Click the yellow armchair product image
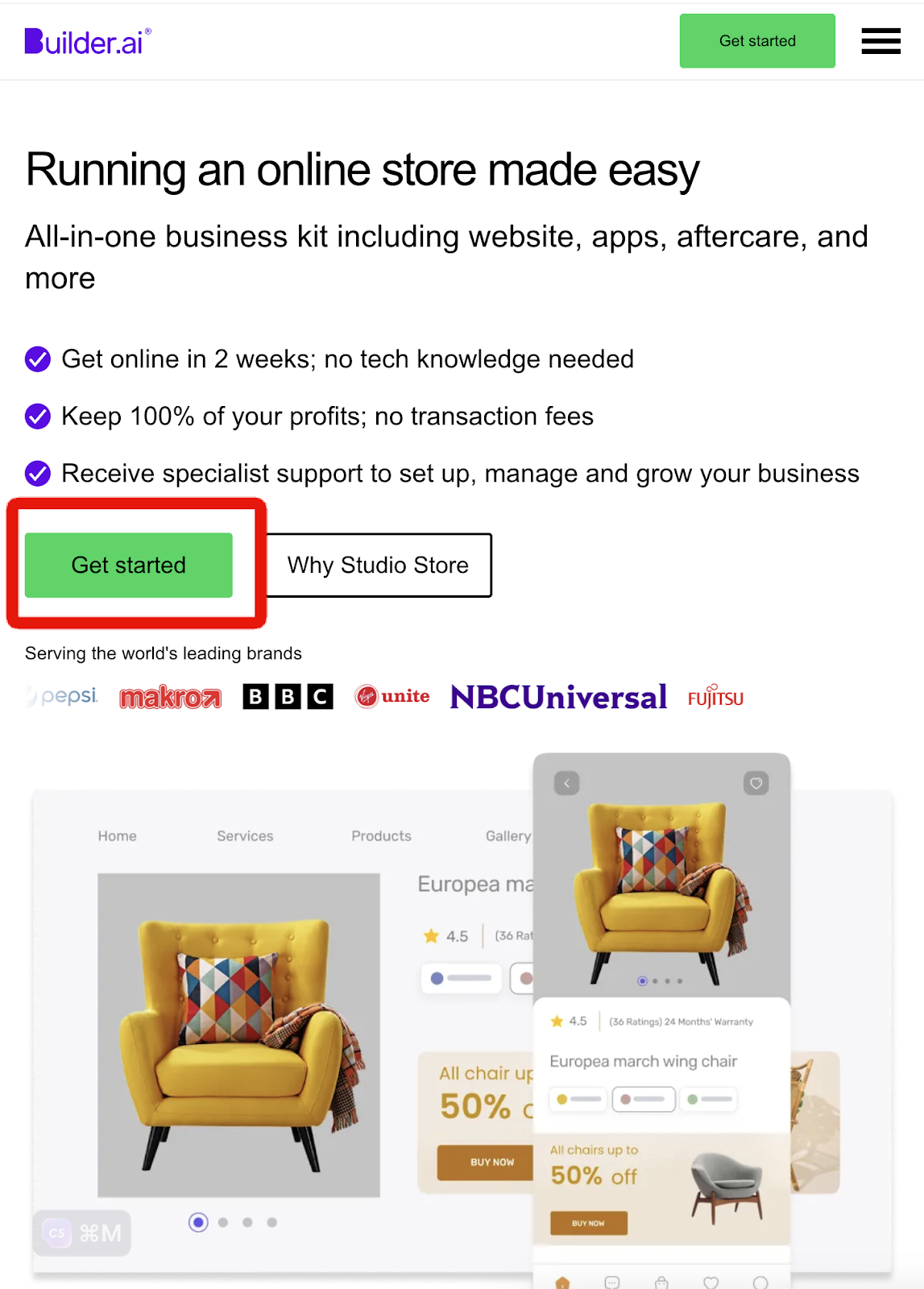This screenshot has height=1289, width=924. (x=238, y=1035)
